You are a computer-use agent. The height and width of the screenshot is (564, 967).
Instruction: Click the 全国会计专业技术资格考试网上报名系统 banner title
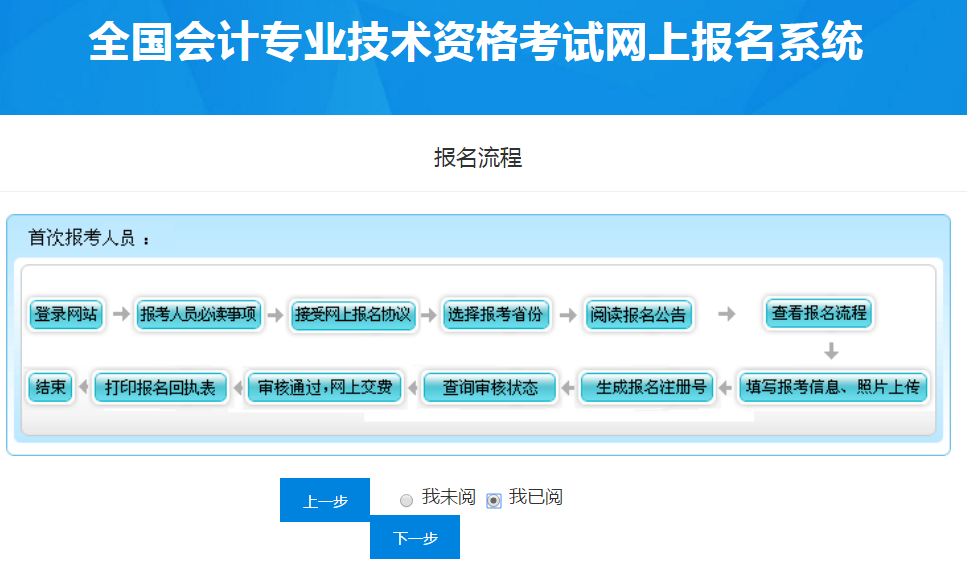(x=476, y=43)
